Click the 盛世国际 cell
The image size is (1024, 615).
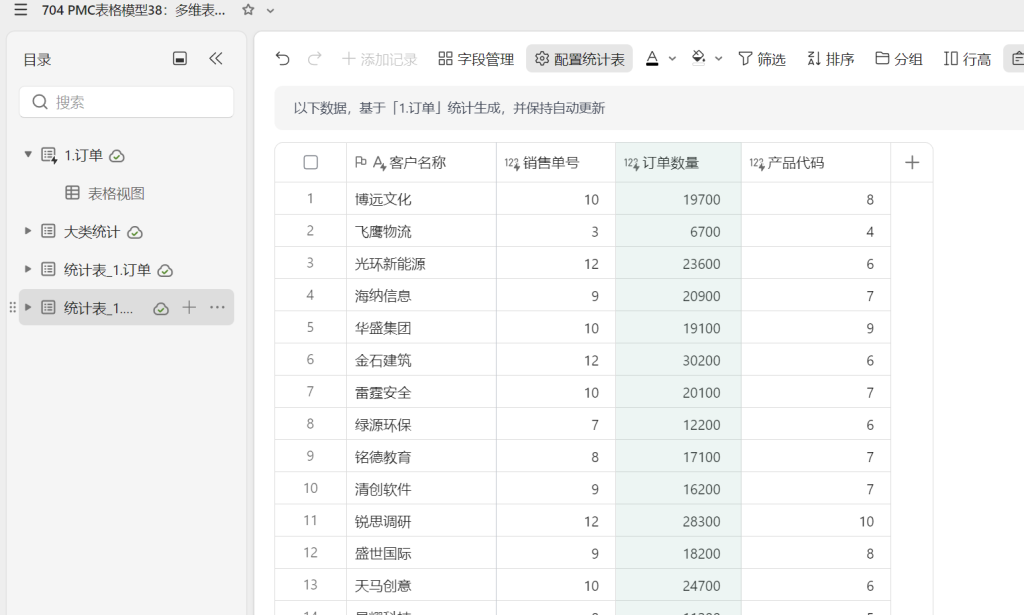[x=421, y=554]
